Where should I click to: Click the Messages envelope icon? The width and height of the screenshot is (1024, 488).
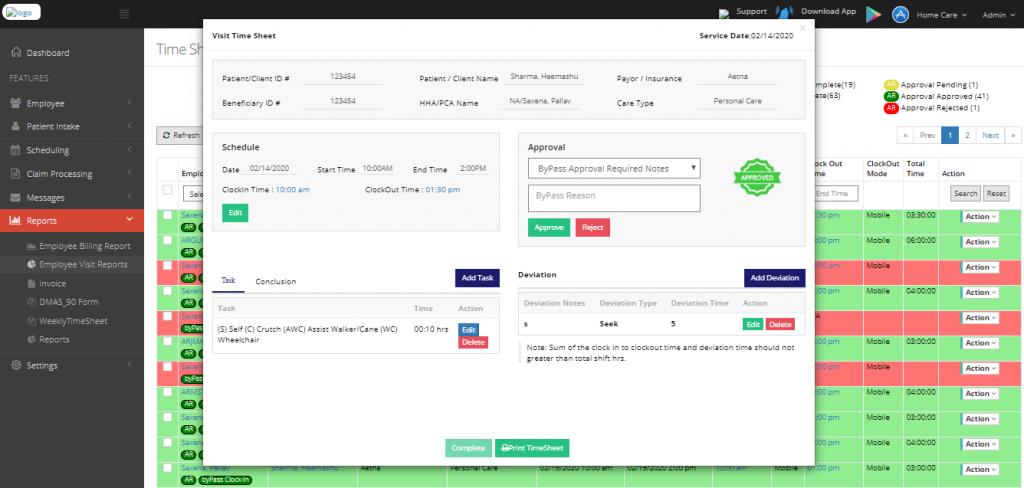pyautogui.click(x=16, y=198)
